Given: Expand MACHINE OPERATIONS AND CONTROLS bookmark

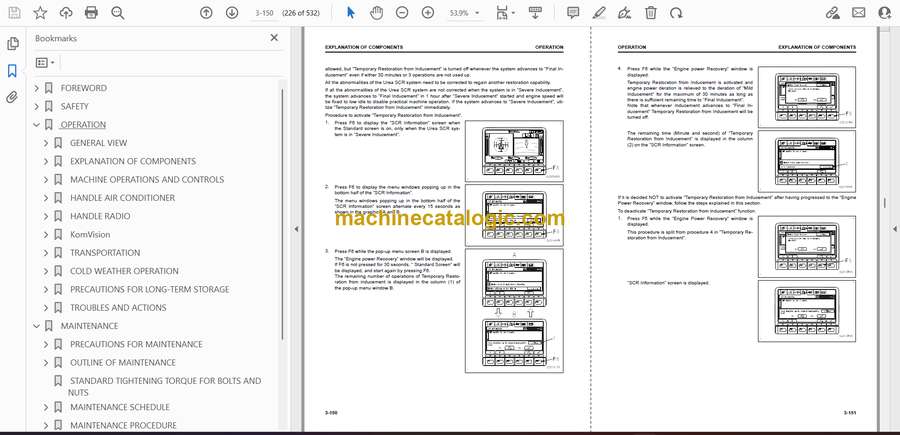Looking at the screenshot, I should 46,180.
